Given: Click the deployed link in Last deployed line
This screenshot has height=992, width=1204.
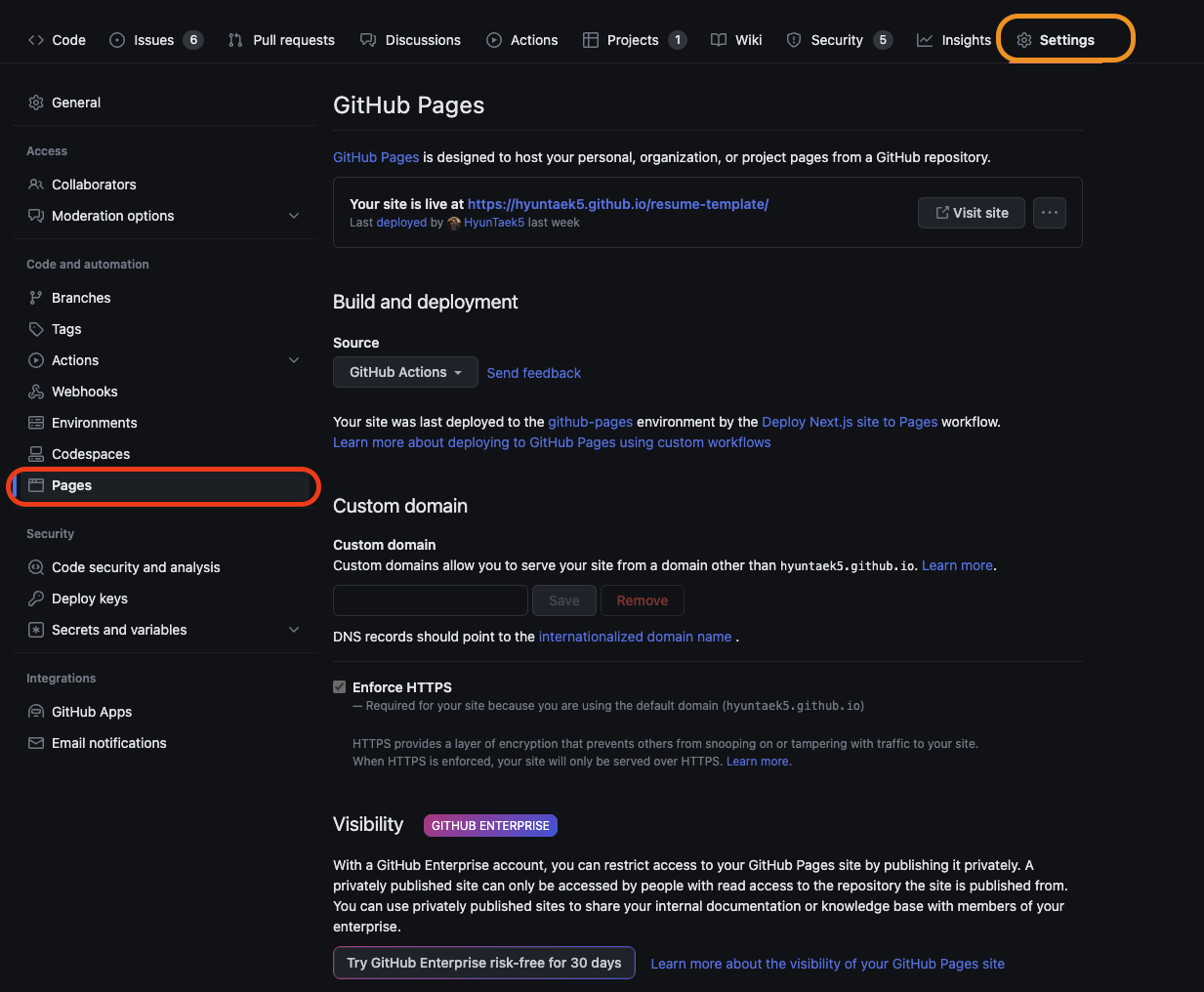Looking at the screenshot, I should coord(402,223).
